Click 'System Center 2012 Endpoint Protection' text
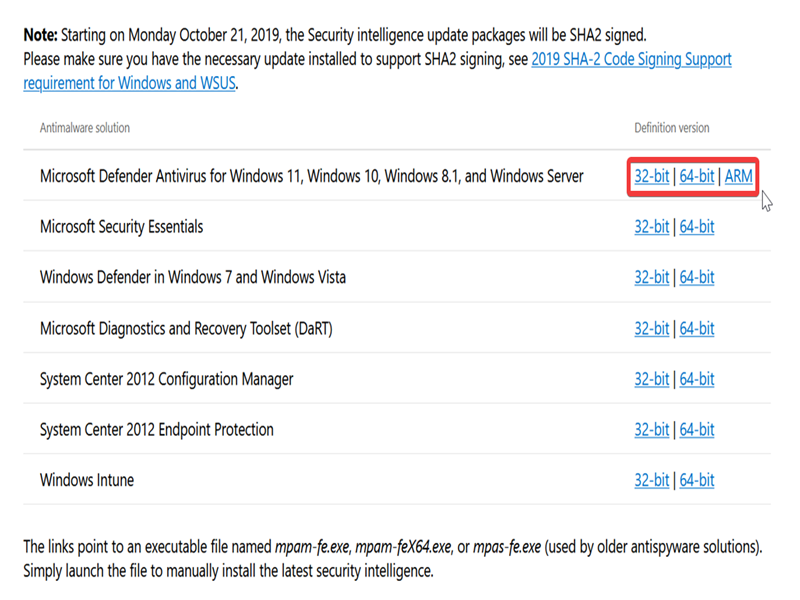800x600 pixels. click(157, 430)
